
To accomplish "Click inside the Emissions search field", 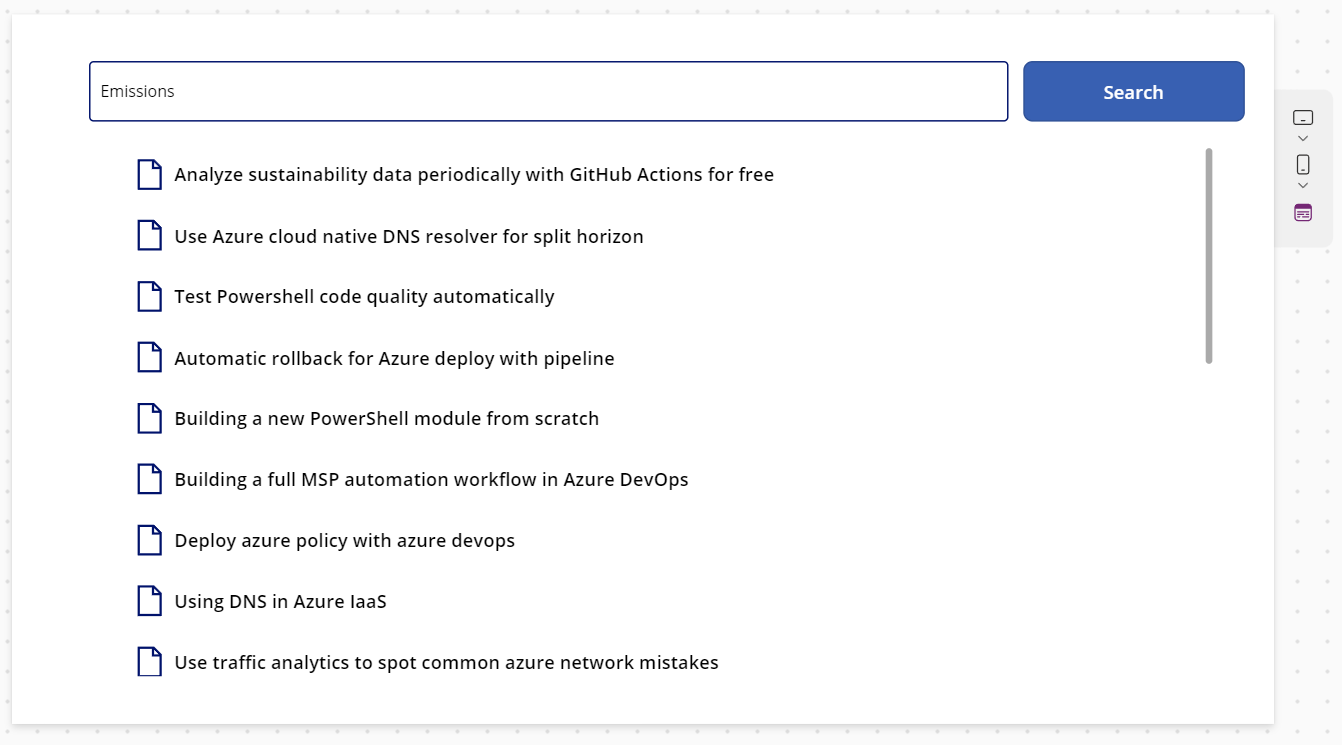I will [548, 91].
